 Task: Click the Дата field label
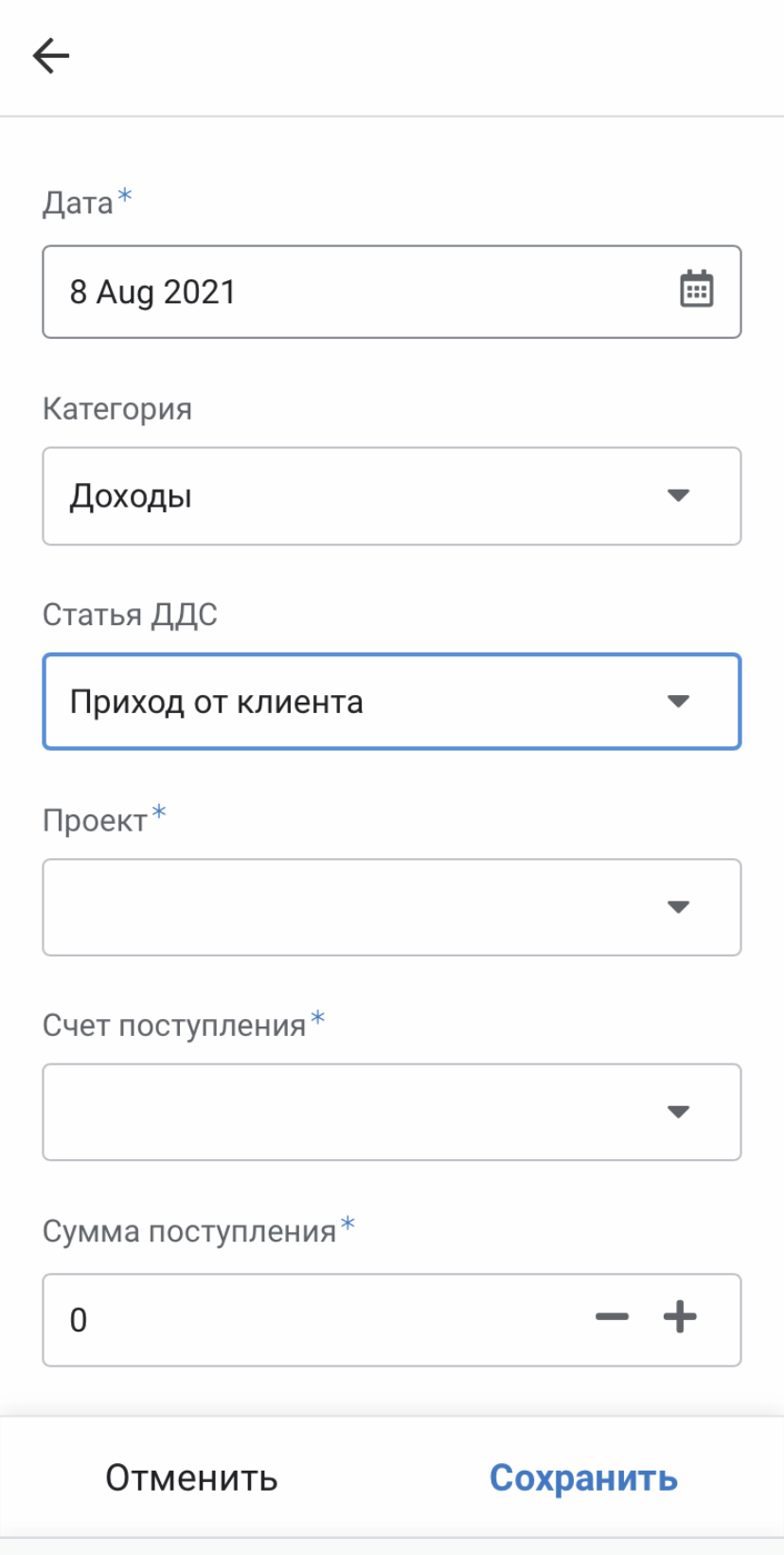tap(78, 204)
